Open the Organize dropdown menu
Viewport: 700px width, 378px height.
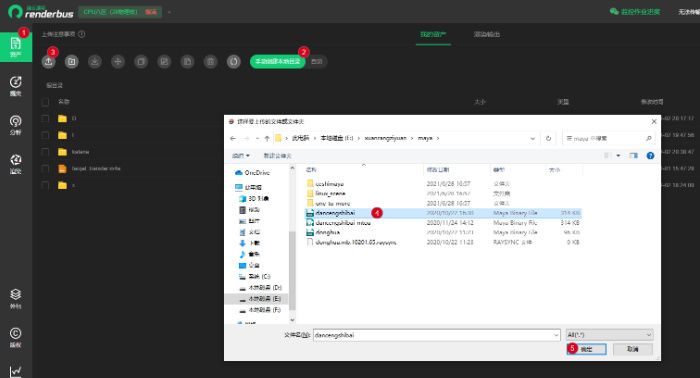(x=241, y=155)
